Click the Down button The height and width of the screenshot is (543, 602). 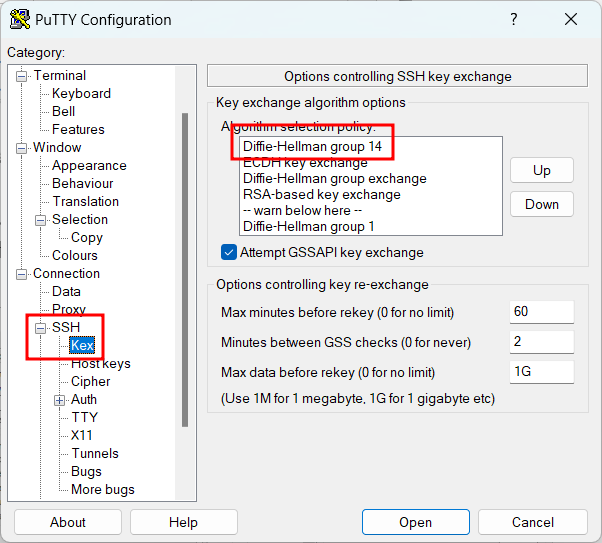click(542, 204)
